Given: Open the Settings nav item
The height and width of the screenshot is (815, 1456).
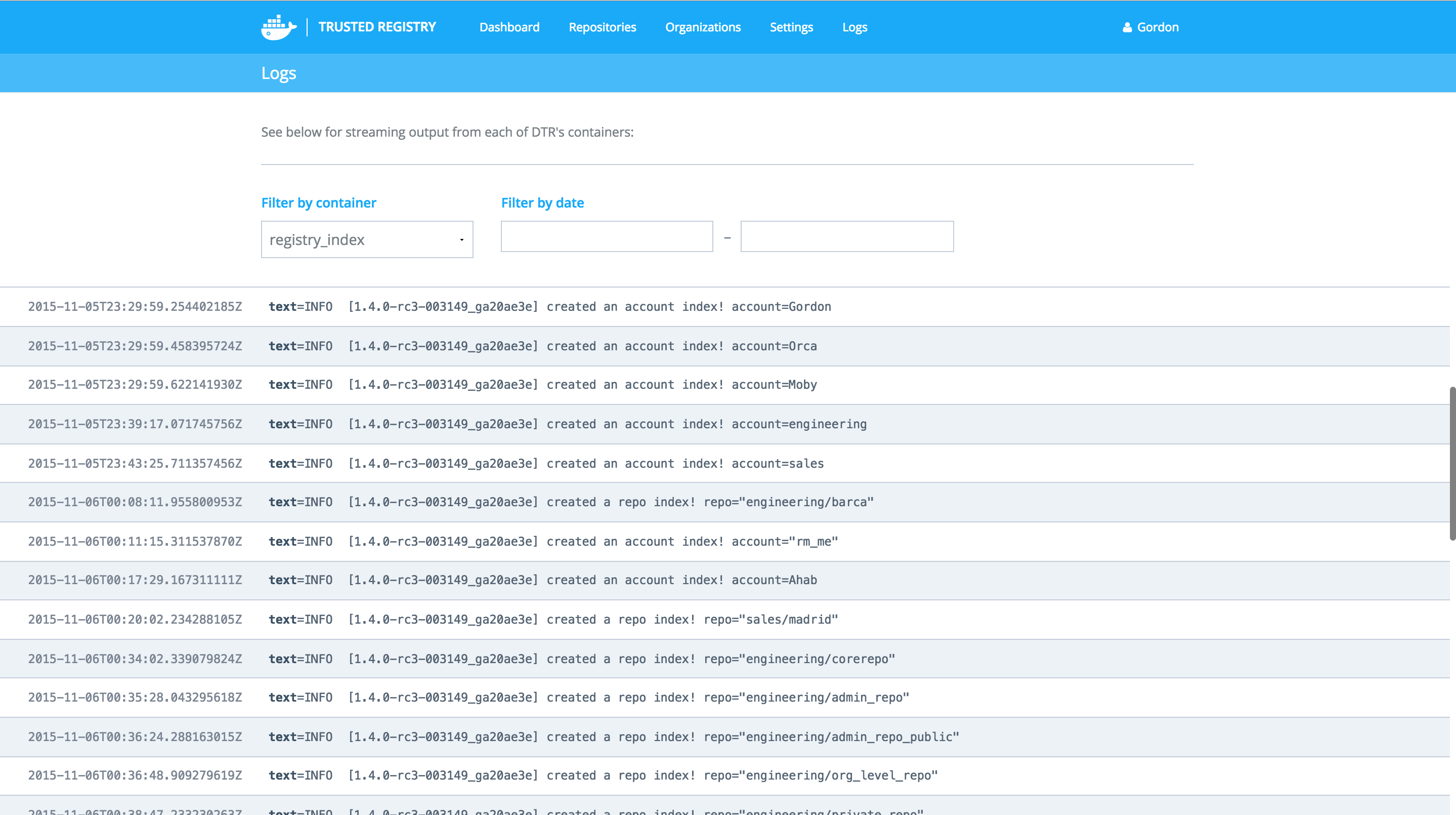Looking at the screenshot, I should [791, 27].
